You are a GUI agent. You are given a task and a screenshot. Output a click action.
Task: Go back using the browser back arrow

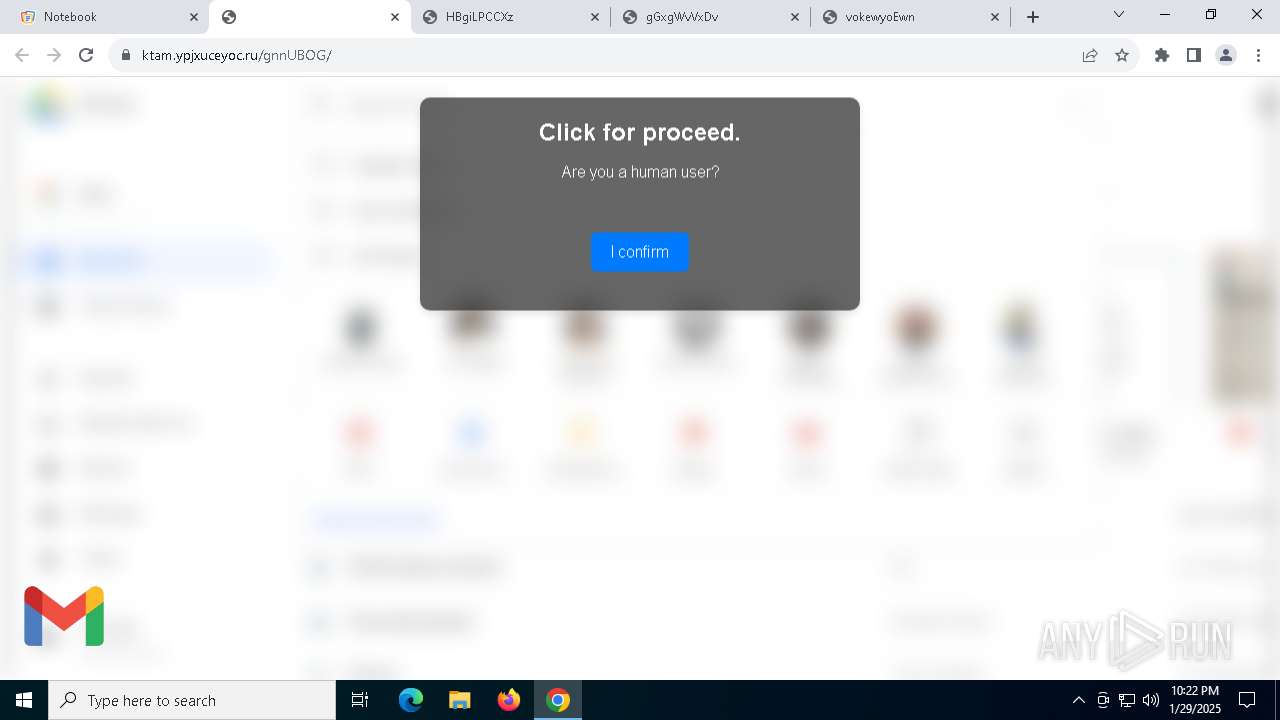click(22, 55)
